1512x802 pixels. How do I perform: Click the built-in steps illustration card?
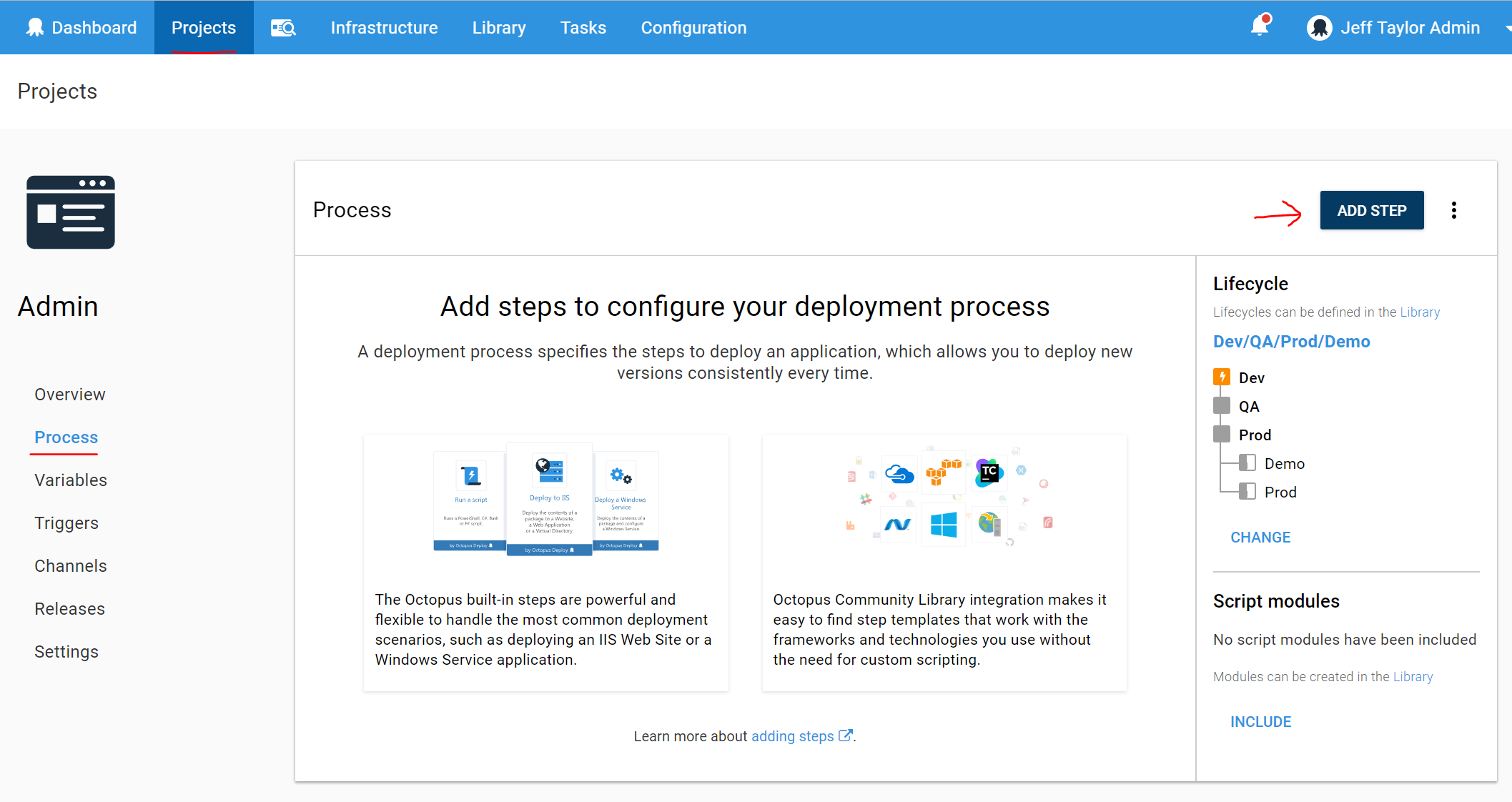(546, 563)
